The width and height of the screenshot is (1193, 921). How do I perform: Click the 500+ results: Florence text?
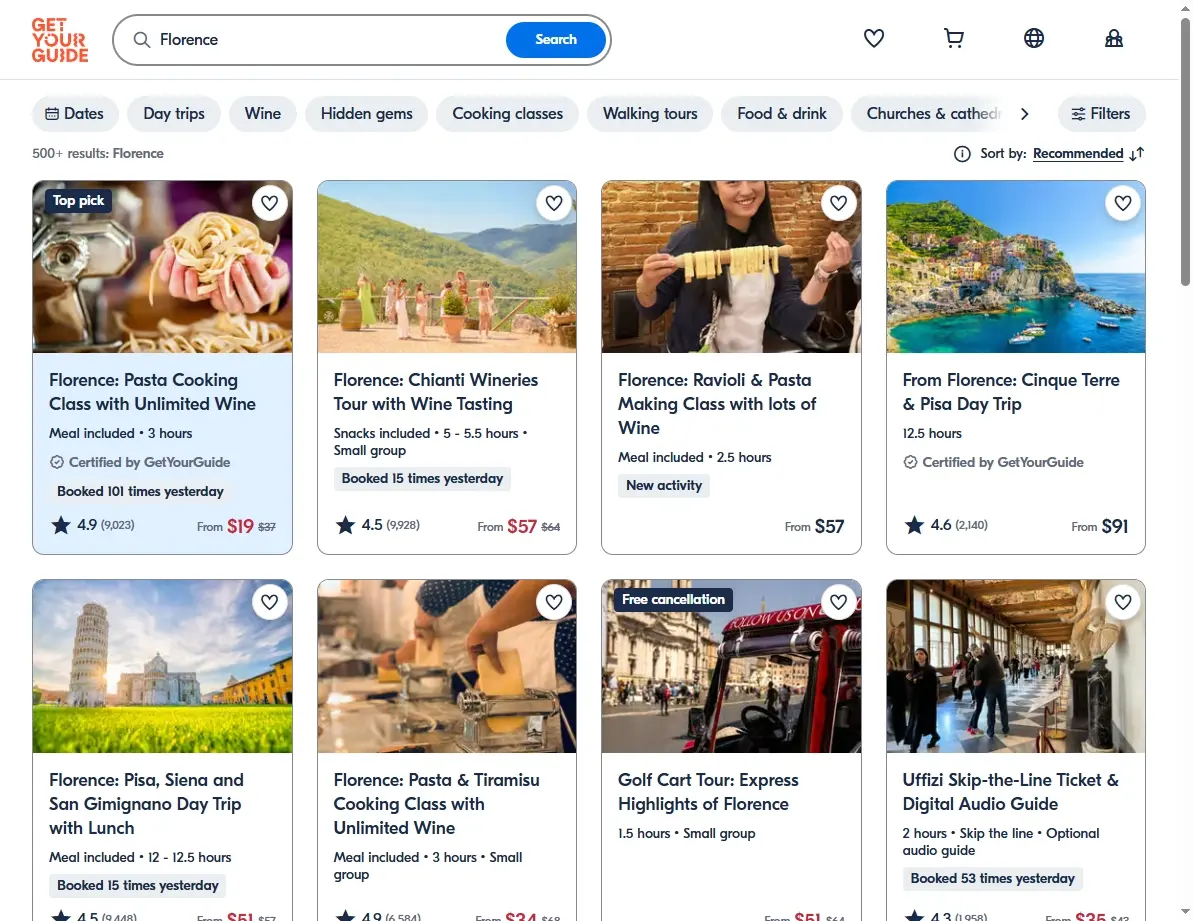(x=97, y=154)
